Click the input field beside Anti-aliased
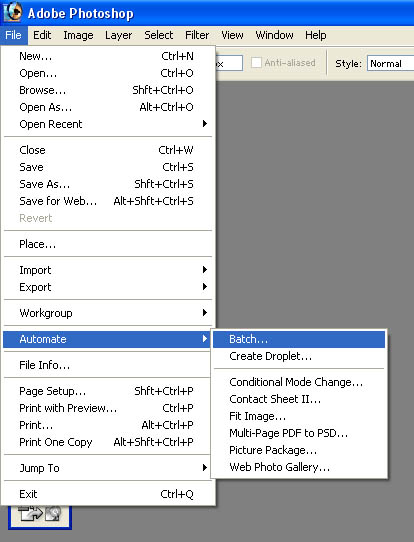Screen dimensions: 414x542 229,64
